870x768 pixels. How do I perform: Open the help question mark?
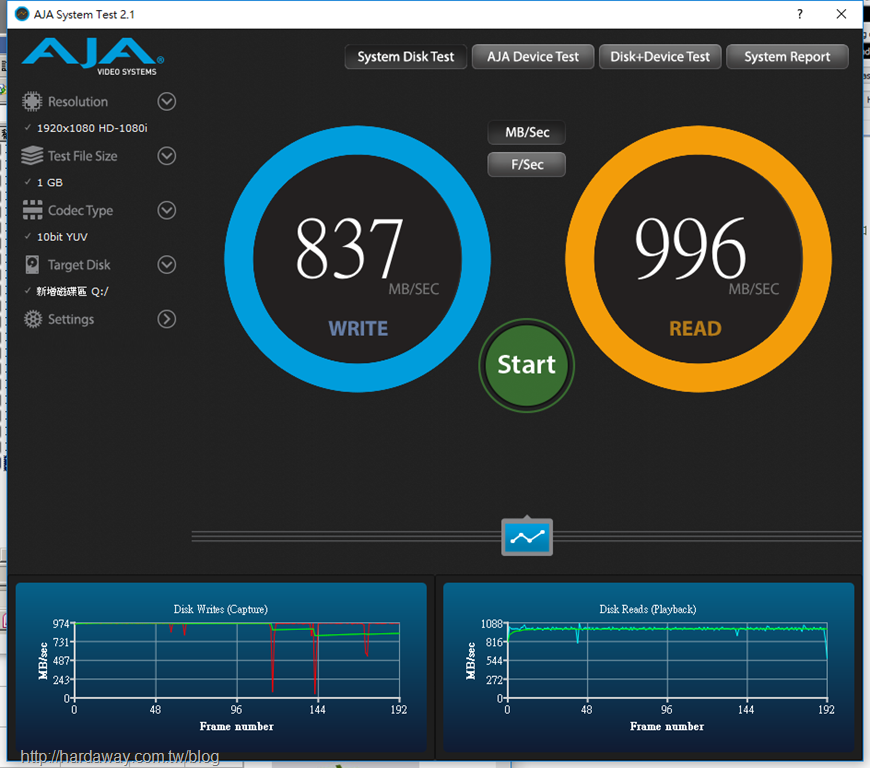click(800, 14)
